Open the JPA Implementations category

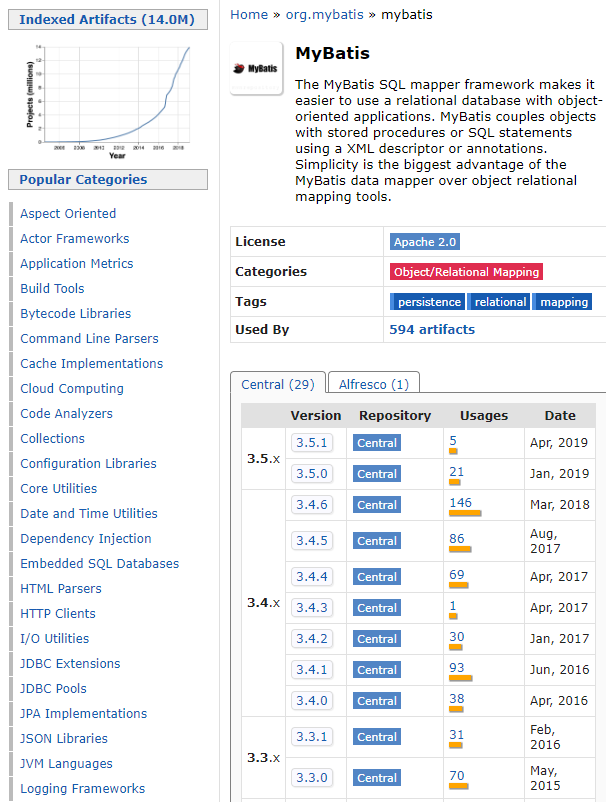pos(83,714)
